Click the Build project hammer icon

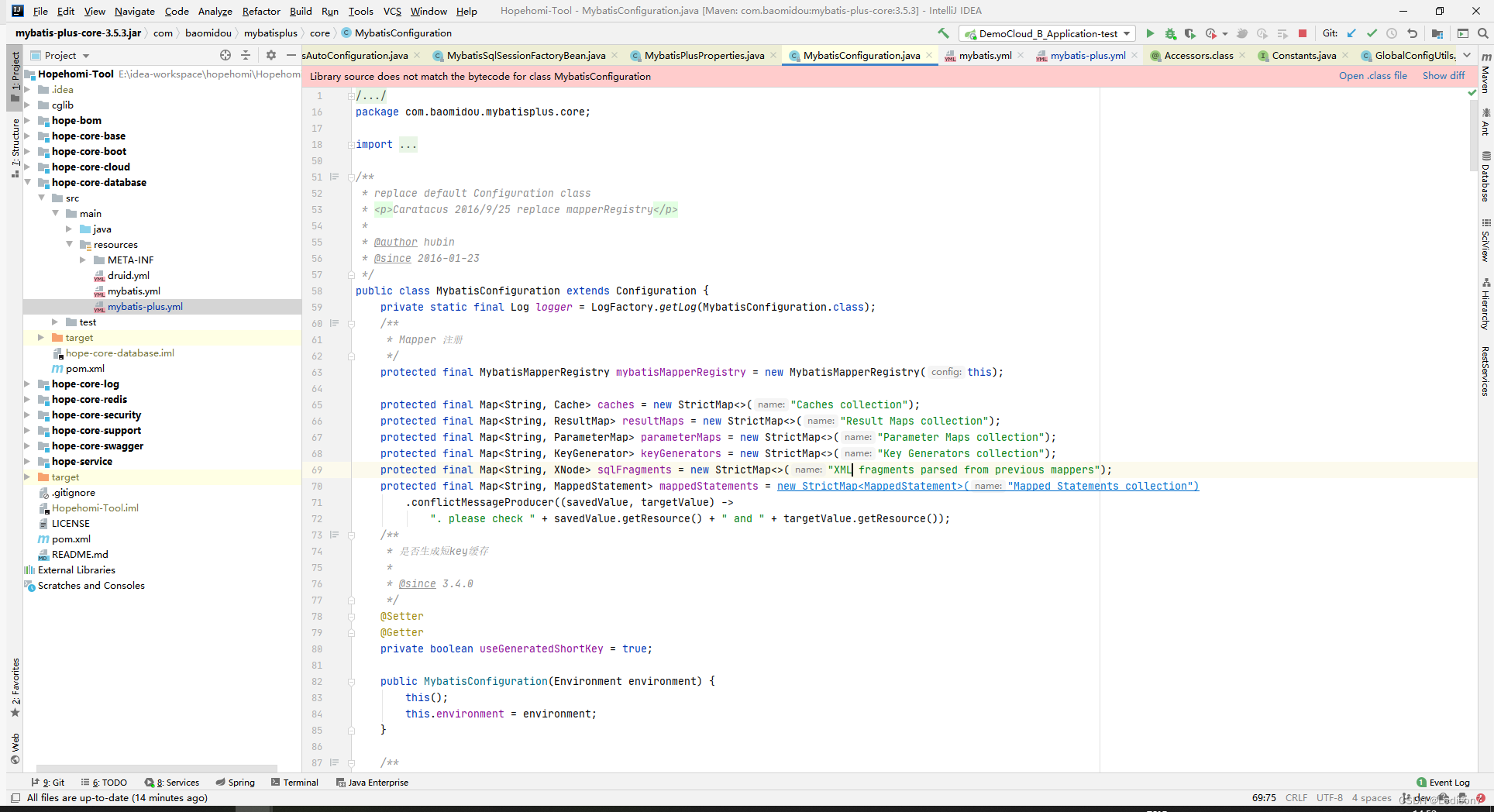tap(943, 33)
